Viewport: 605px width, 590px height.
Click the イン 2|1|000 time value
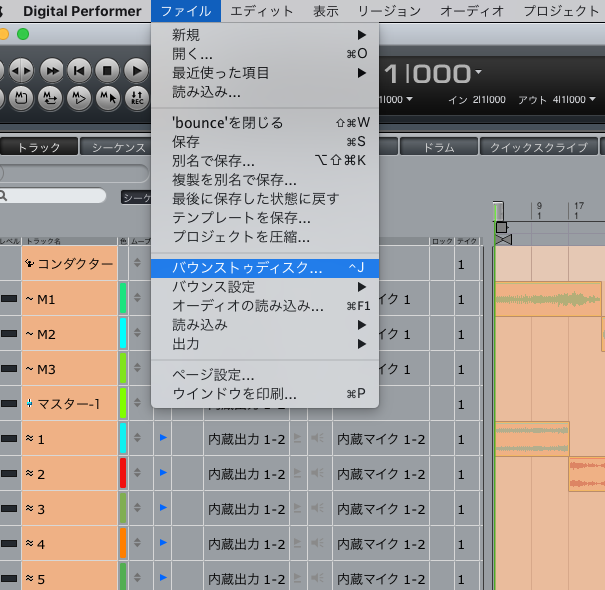click(x=489, y=100)
